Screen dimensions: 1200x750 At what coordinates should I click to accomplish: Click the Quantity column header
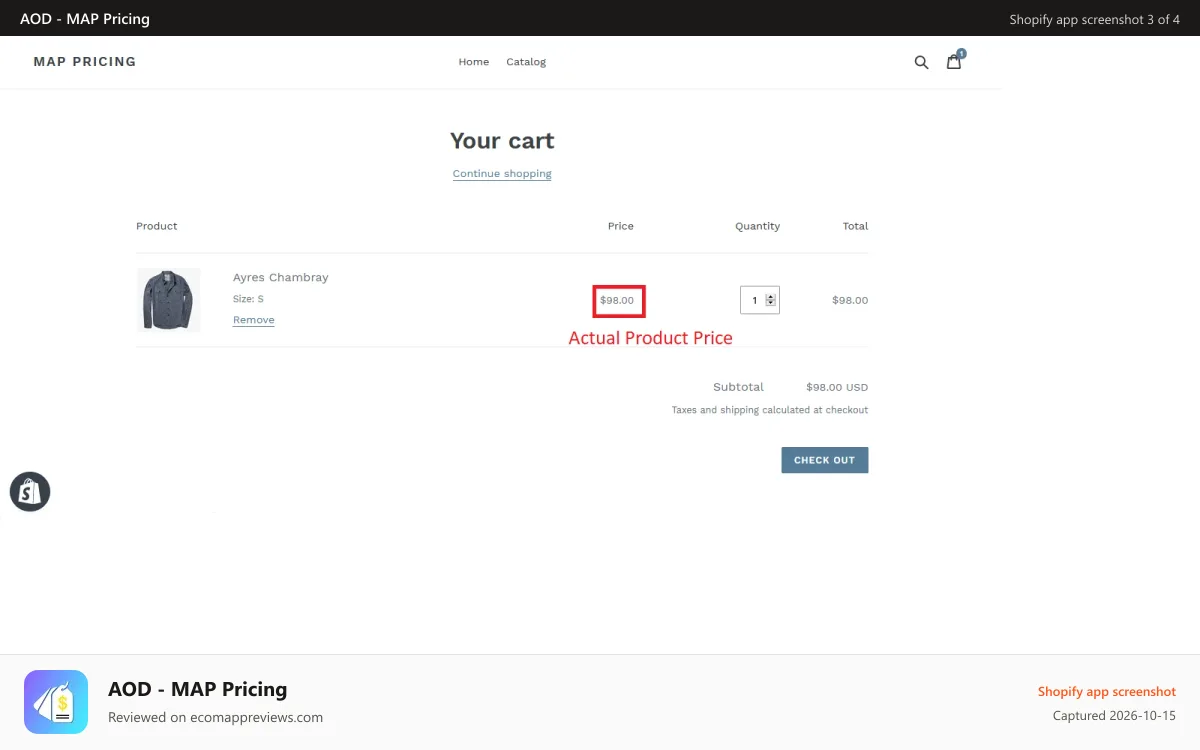point(758,226)
